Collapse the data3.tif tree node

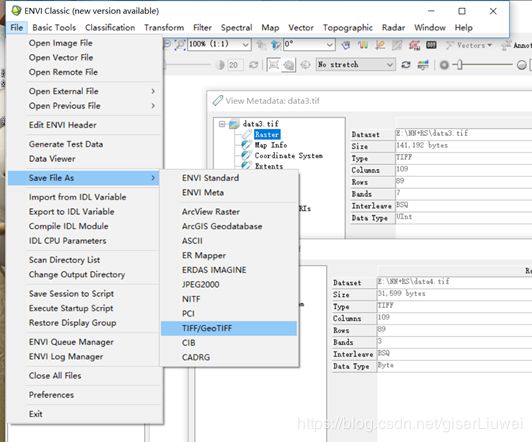(222, 124)
